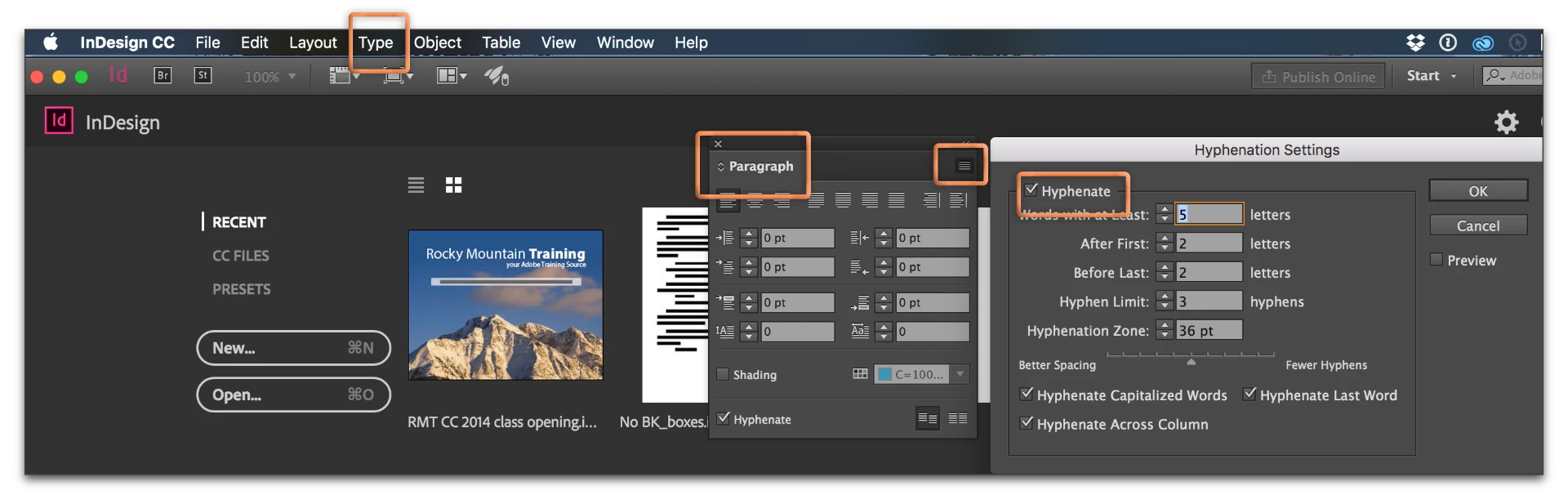Image resolution: width=1568 pixels, height=504 pixels.
Task: Enable Shading checkbox in Paragraph panel
Action: point(723,374)
